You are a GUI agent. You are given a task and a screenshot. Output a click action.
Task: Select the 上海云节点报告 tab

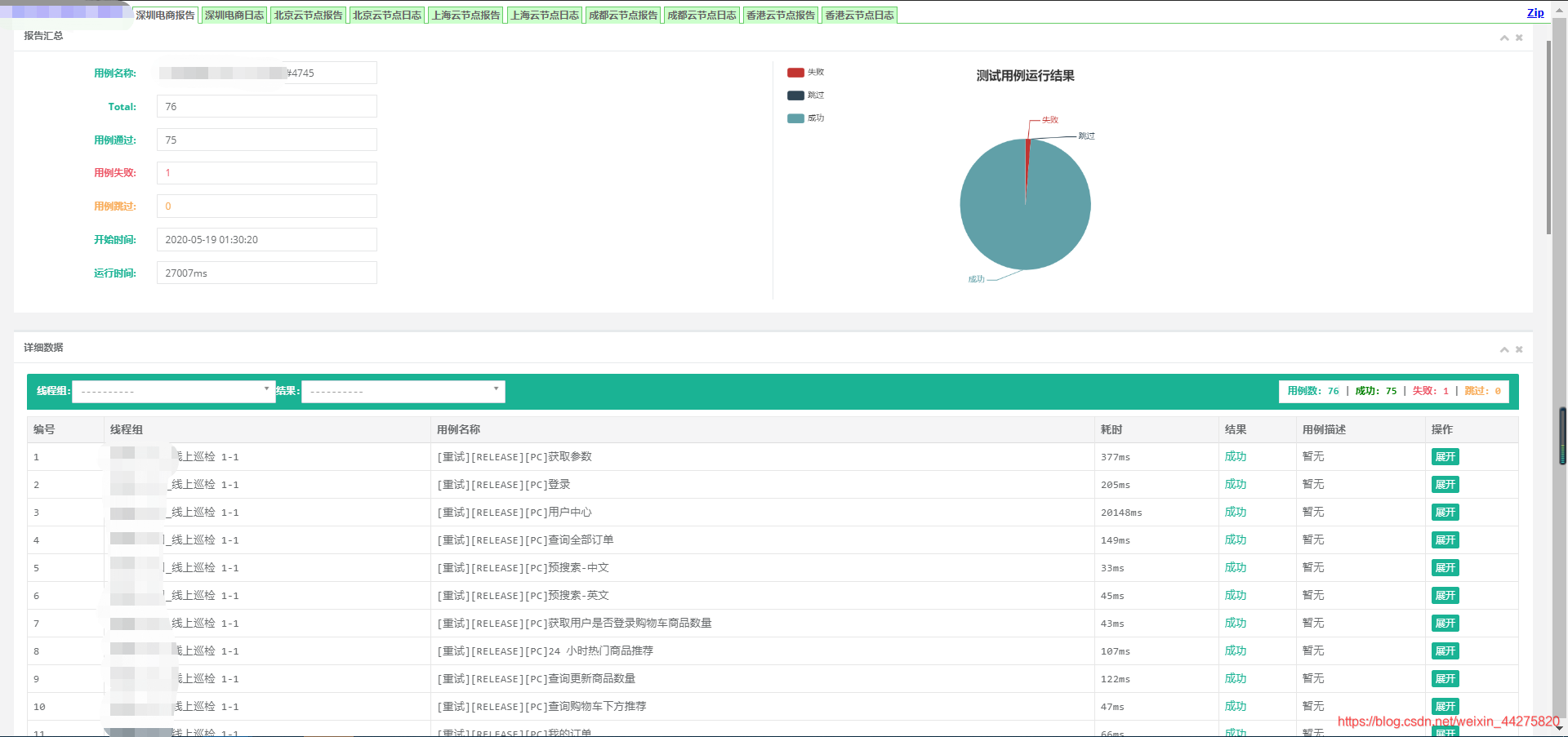pos(465,15)
